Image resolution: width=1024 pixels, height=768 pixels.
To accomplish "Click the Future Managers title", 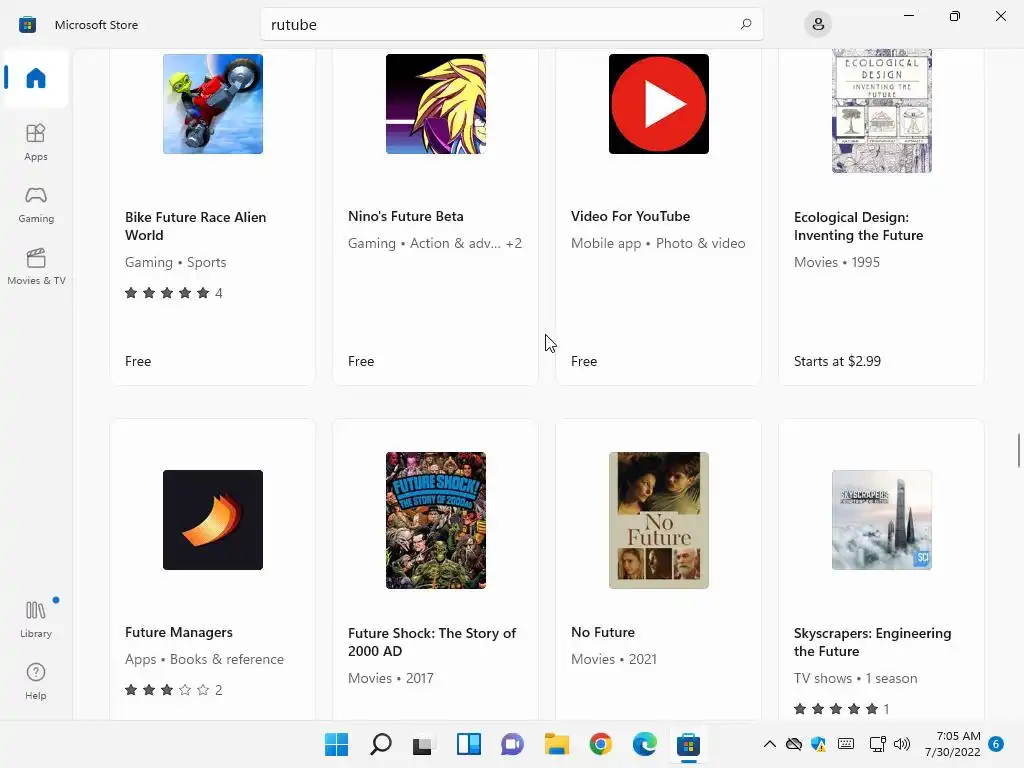I will [x=178, y=632].
